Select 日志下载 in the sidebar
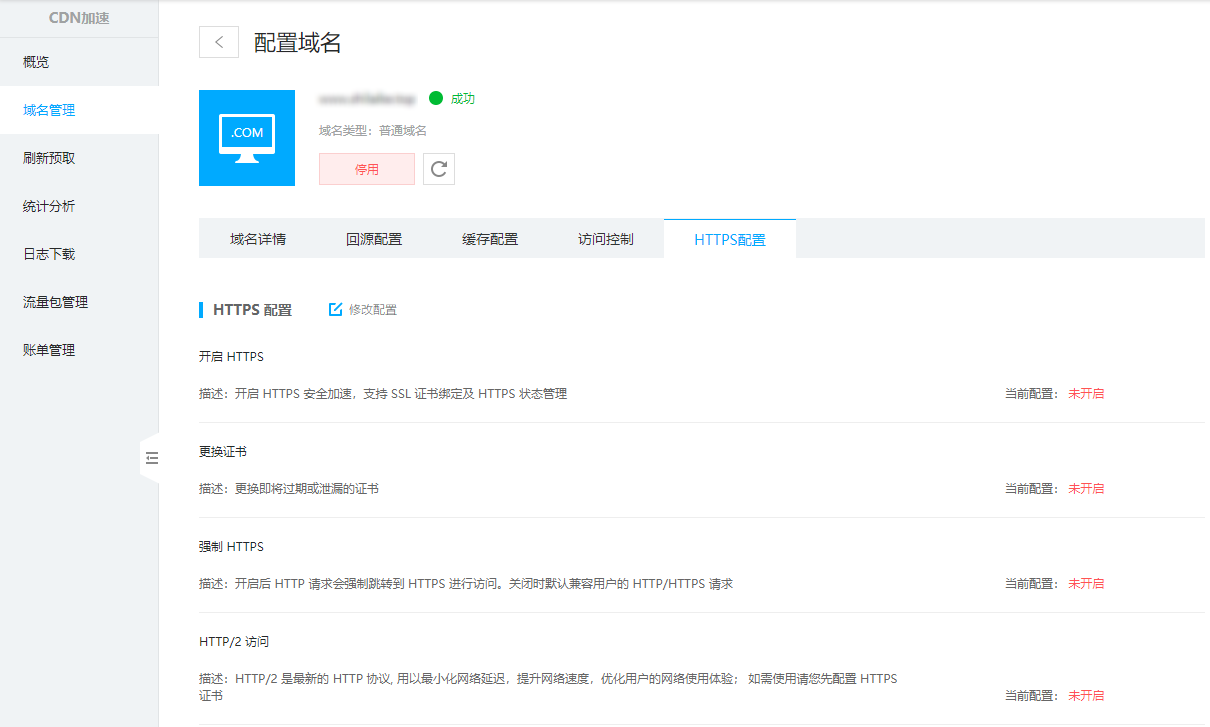The height and width of the screenshot is (727, 1210). click(49, 254)
